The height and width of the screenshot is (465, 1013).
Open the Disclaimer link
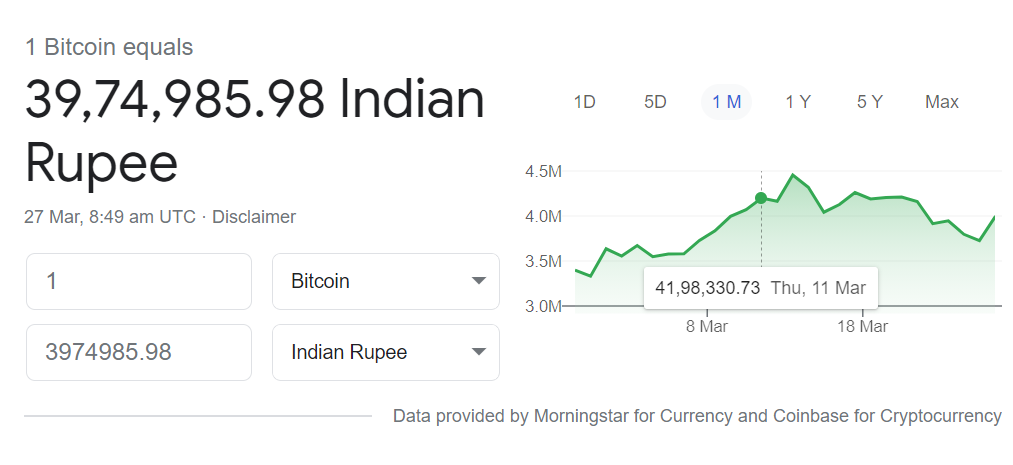[254, 217]
